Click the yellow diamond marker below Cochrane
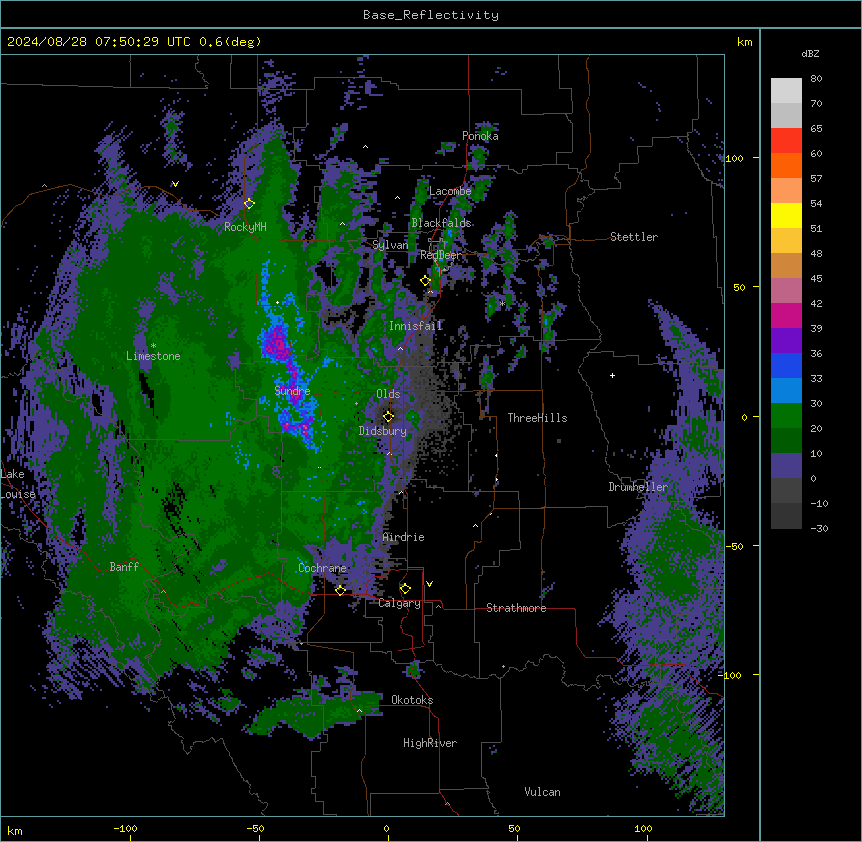Viewport: 862px width, 842px height. coord(340,590)
